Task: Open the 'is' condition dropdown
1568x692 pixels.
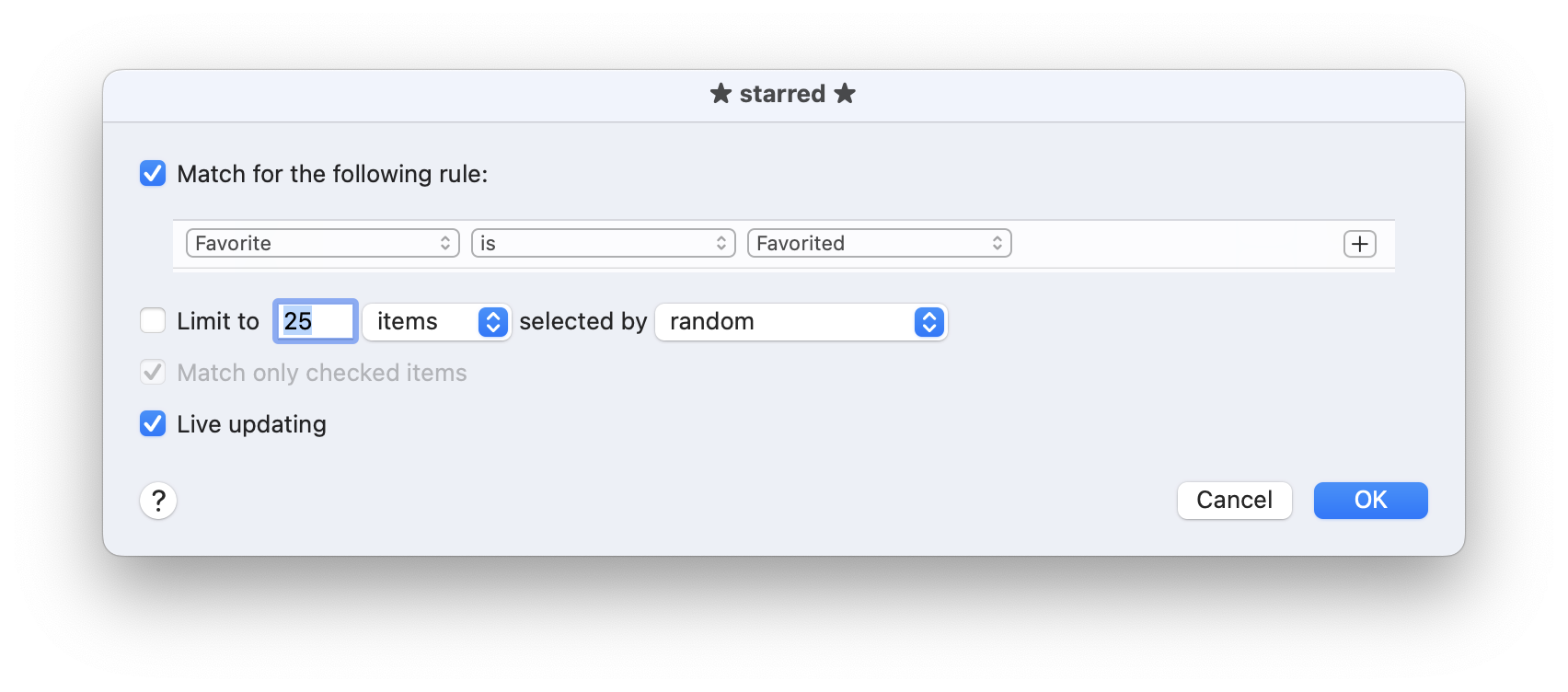Action: point(603,243)
